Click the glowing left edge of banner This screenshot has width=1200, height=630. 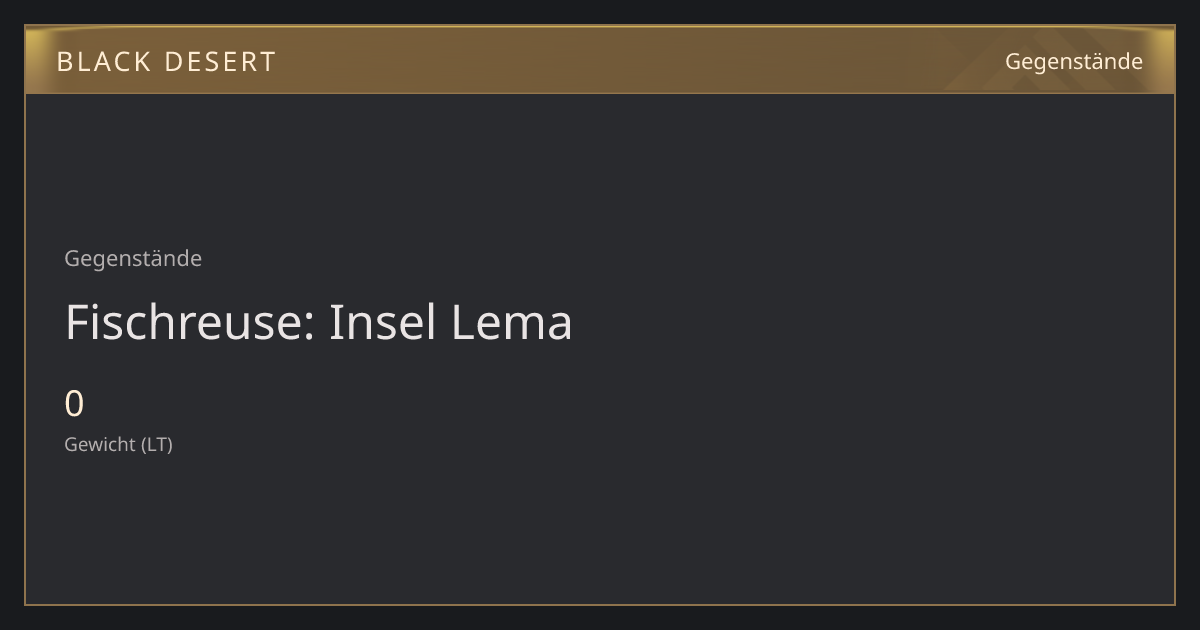35,61
